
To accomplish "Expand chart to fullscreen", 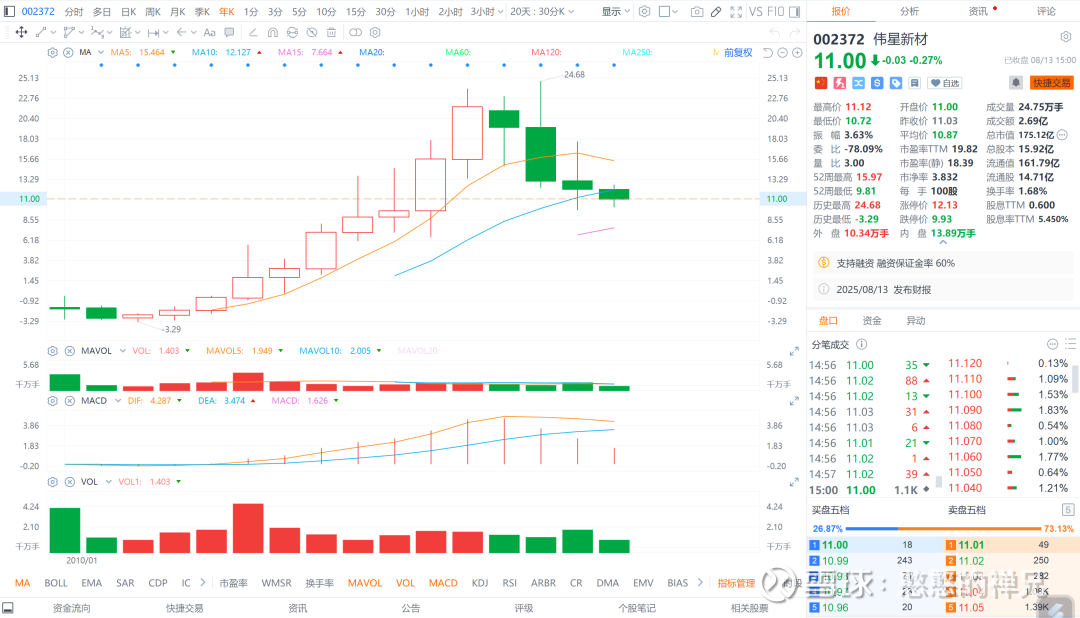I will (x=736, y=12).
